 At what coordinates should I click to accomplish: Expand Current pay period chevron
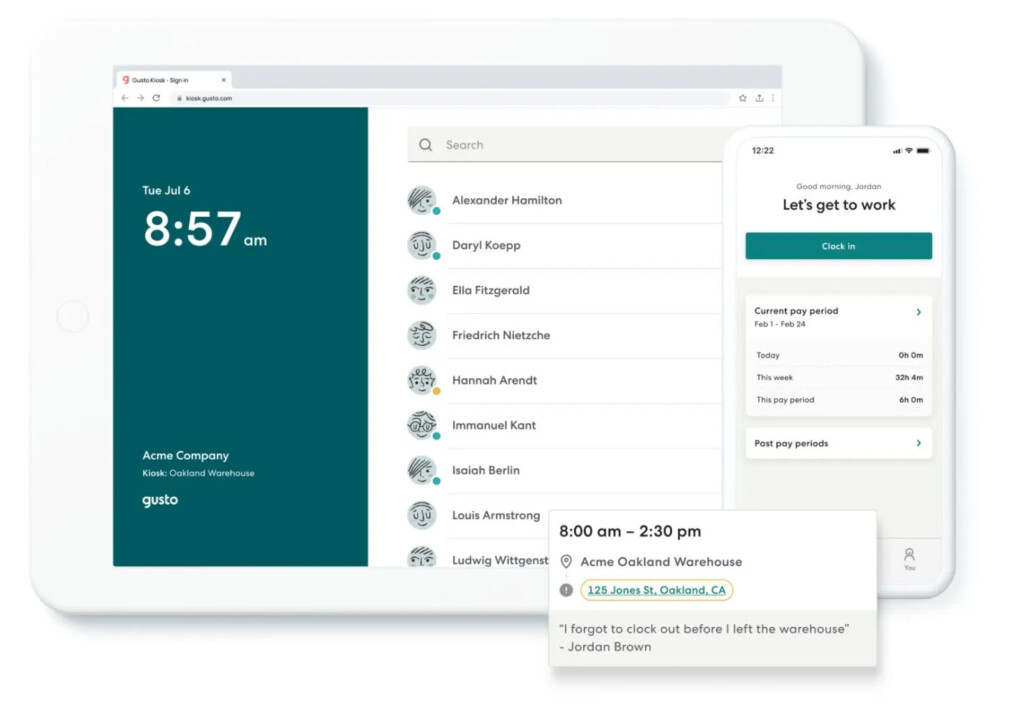point(919,312)
